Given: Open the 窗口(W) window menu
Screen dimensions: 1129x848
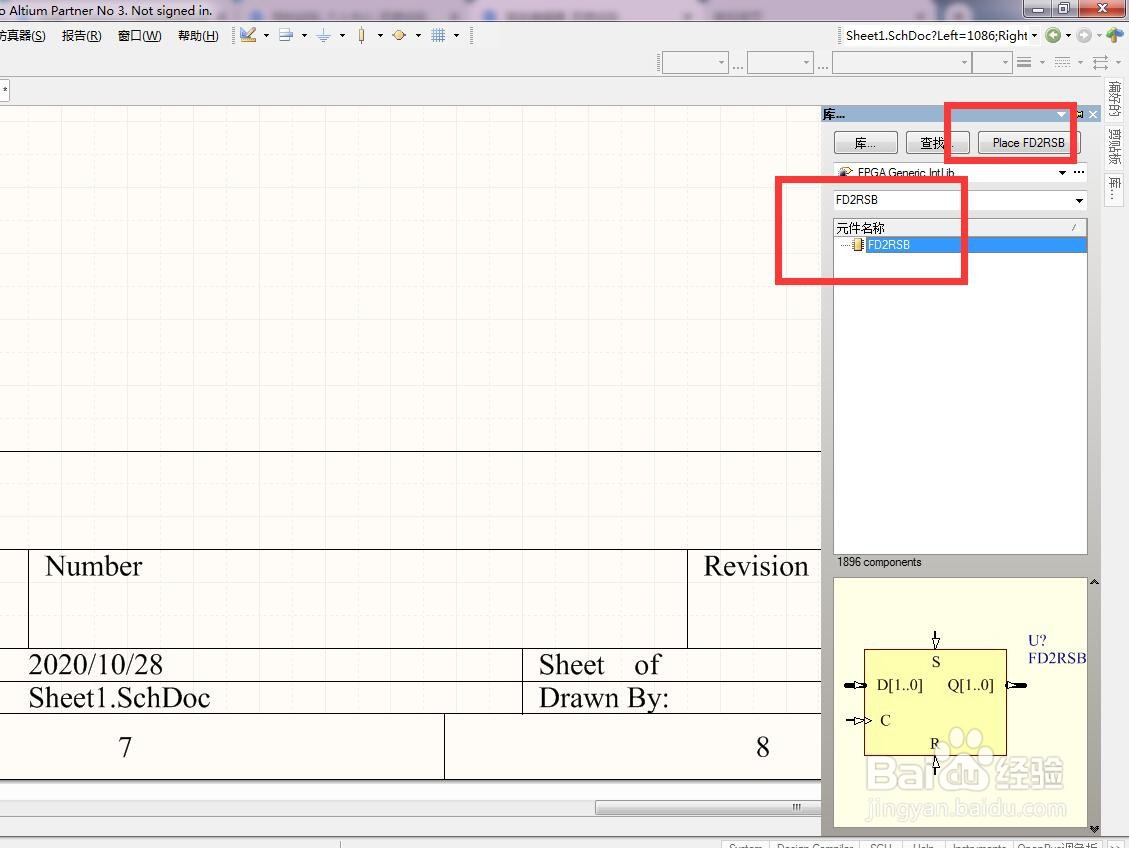Looking at the screenshot, I should click(140, 35).
